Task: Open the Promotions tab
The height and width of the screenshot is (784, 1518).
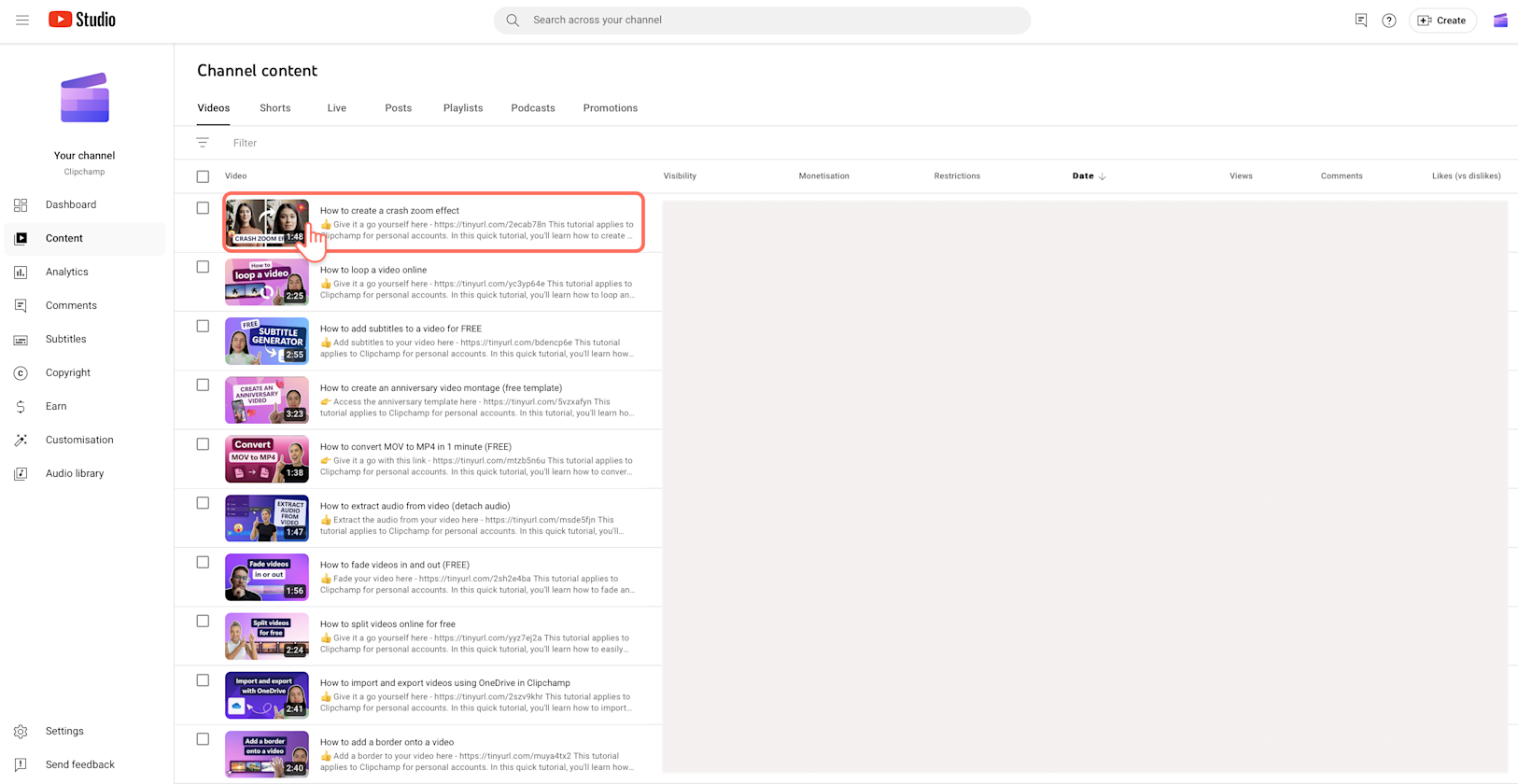Action: point(611,108)
